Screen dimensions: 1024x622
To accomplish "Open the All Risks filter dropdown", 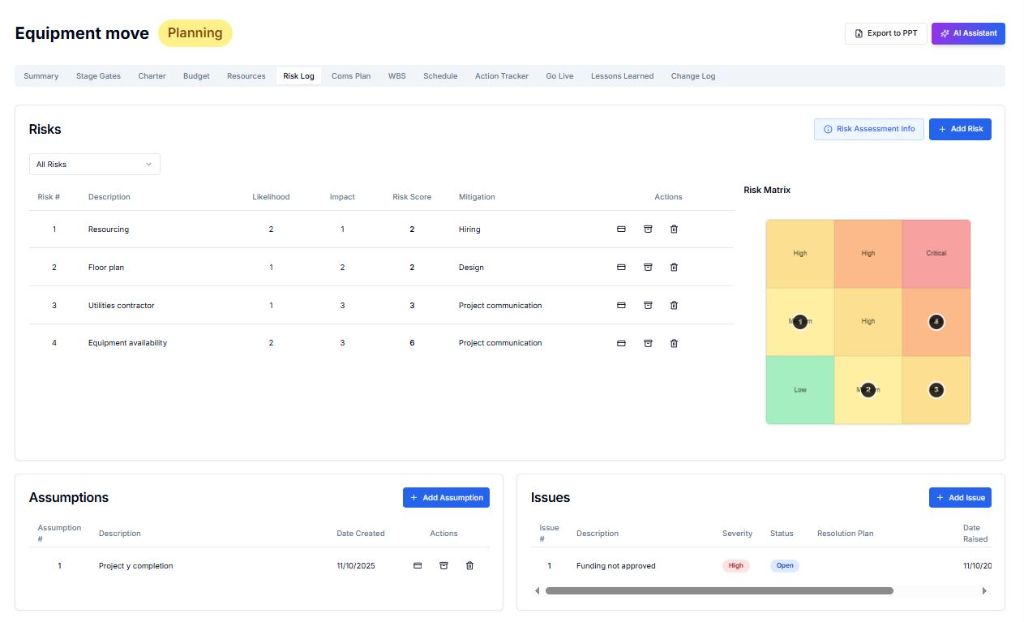I will tap(94, 164).
